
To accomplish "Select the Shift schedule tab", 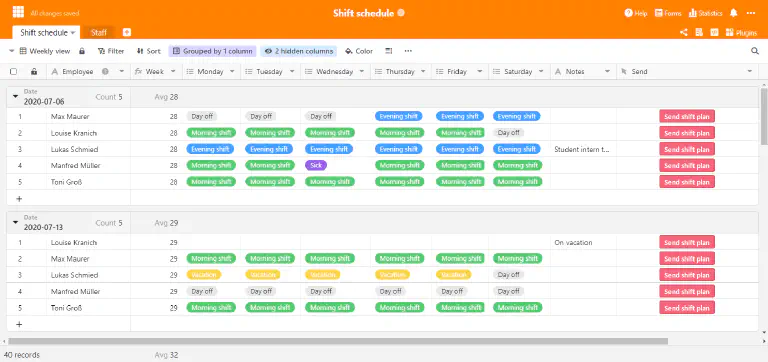I will pos(47,33).
